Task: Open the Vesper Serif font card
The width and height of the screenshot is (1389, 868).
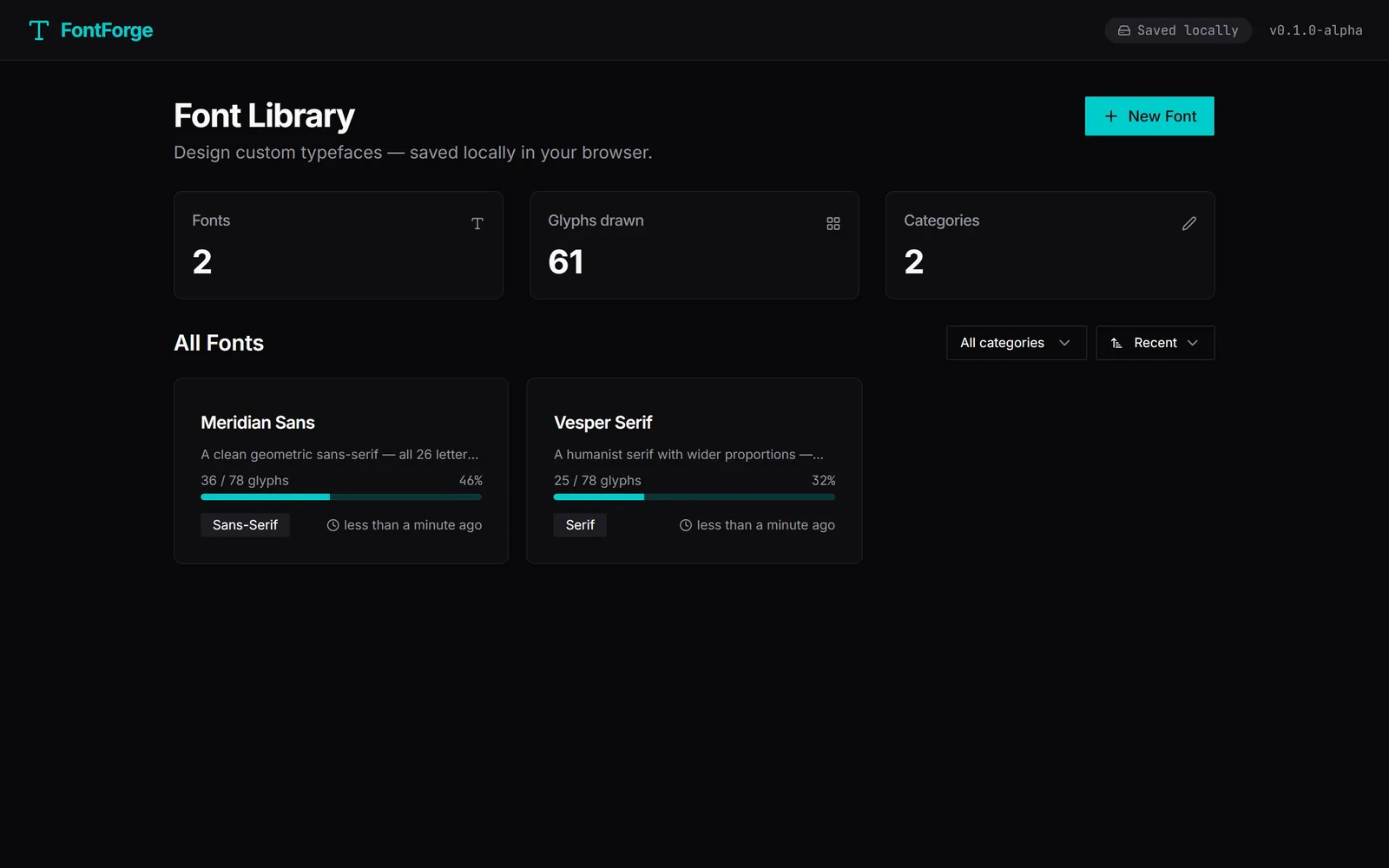Action: pyautogui.click(x=694, y=471)
